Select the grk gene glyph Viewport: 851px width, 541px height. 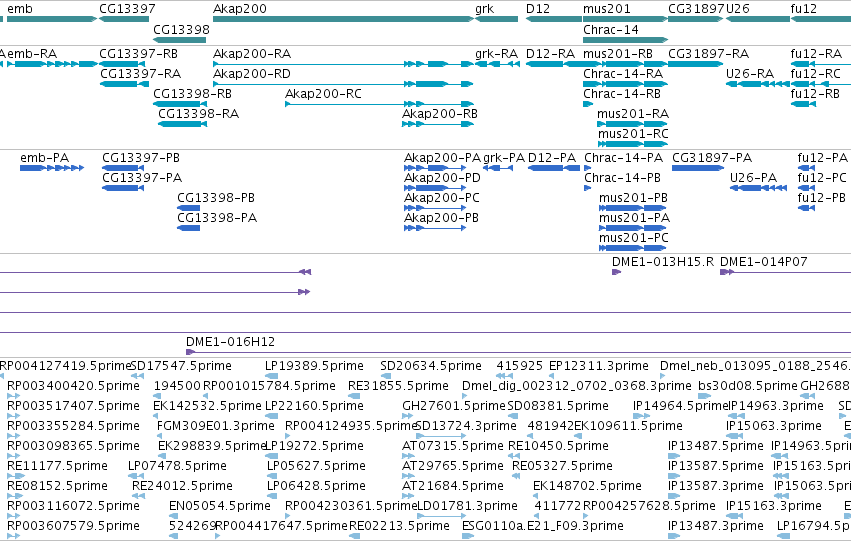click(497, 19)
